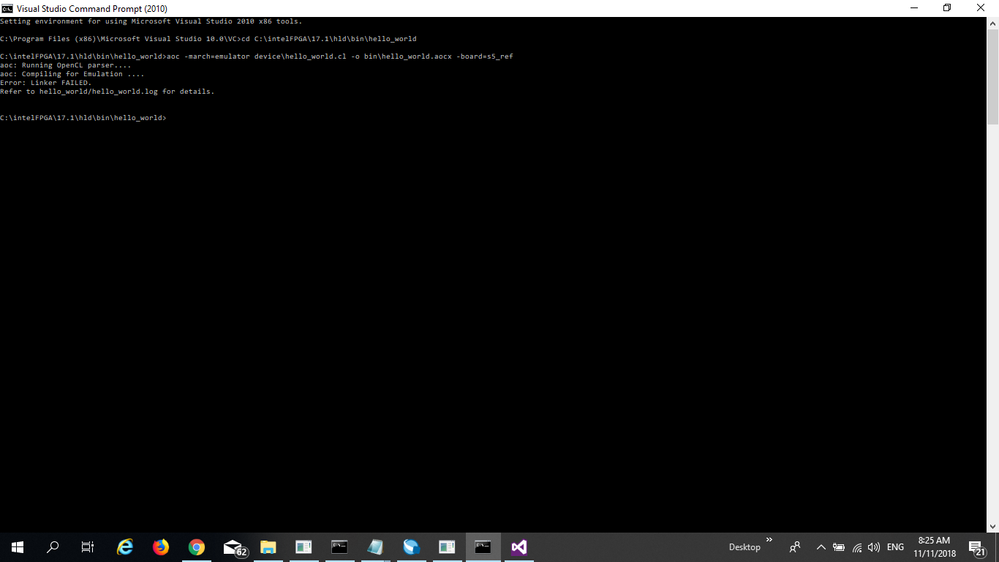Click 'aoc: Running OpenCL parser....' line

click(66, 65)
